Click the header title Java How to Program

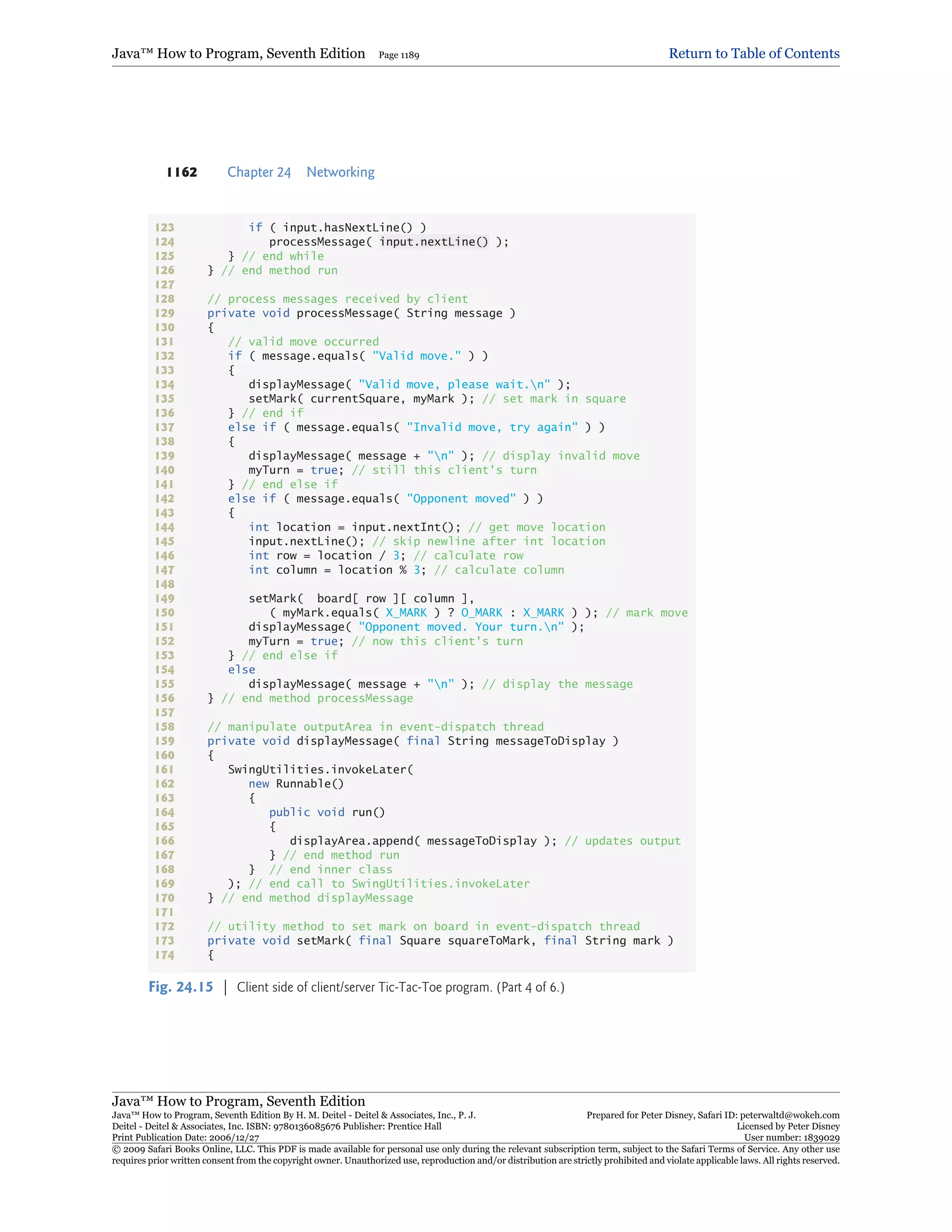click(x=238, y=53)
